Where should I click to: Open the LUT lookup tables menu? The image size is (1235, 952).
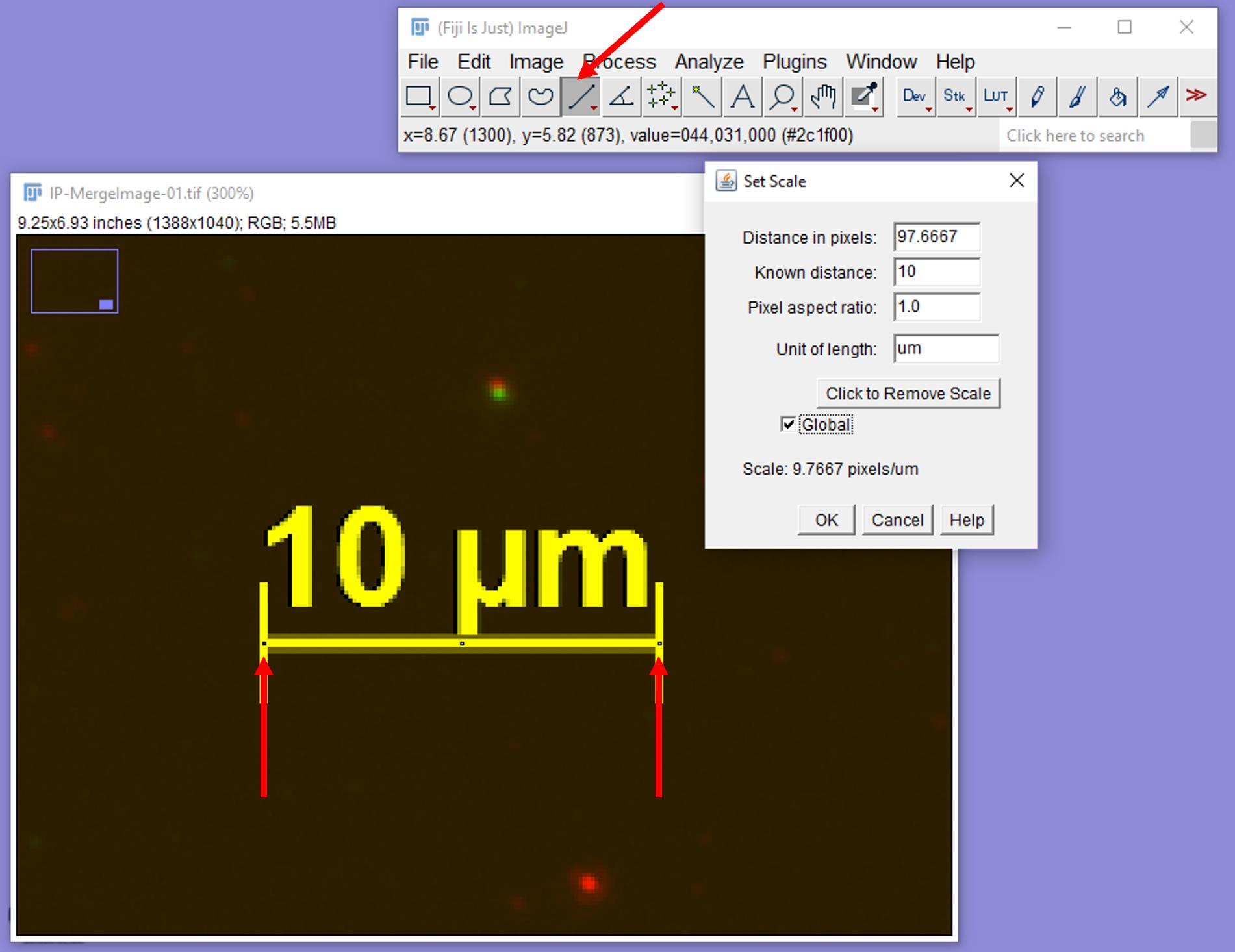click(x=995, y=97)
